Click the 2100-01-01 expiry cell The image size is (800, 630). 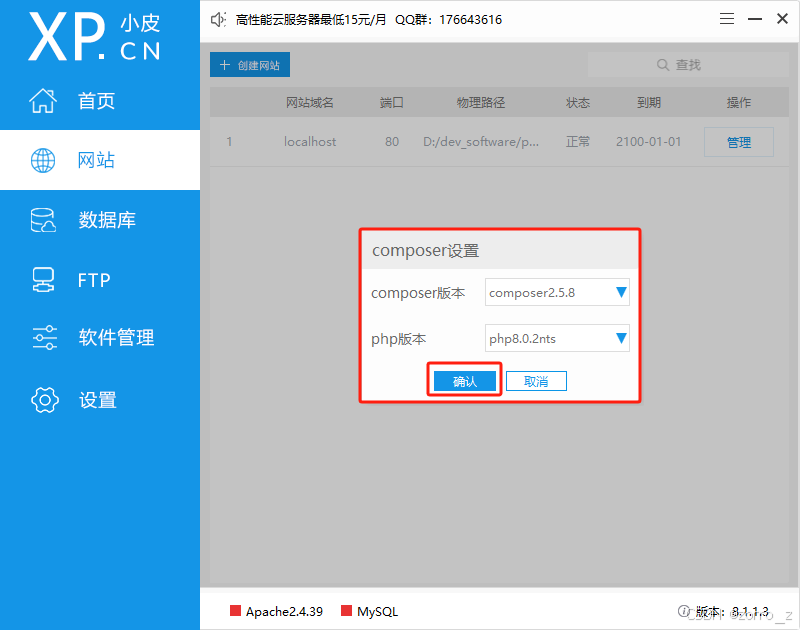[x=648, y=142]
